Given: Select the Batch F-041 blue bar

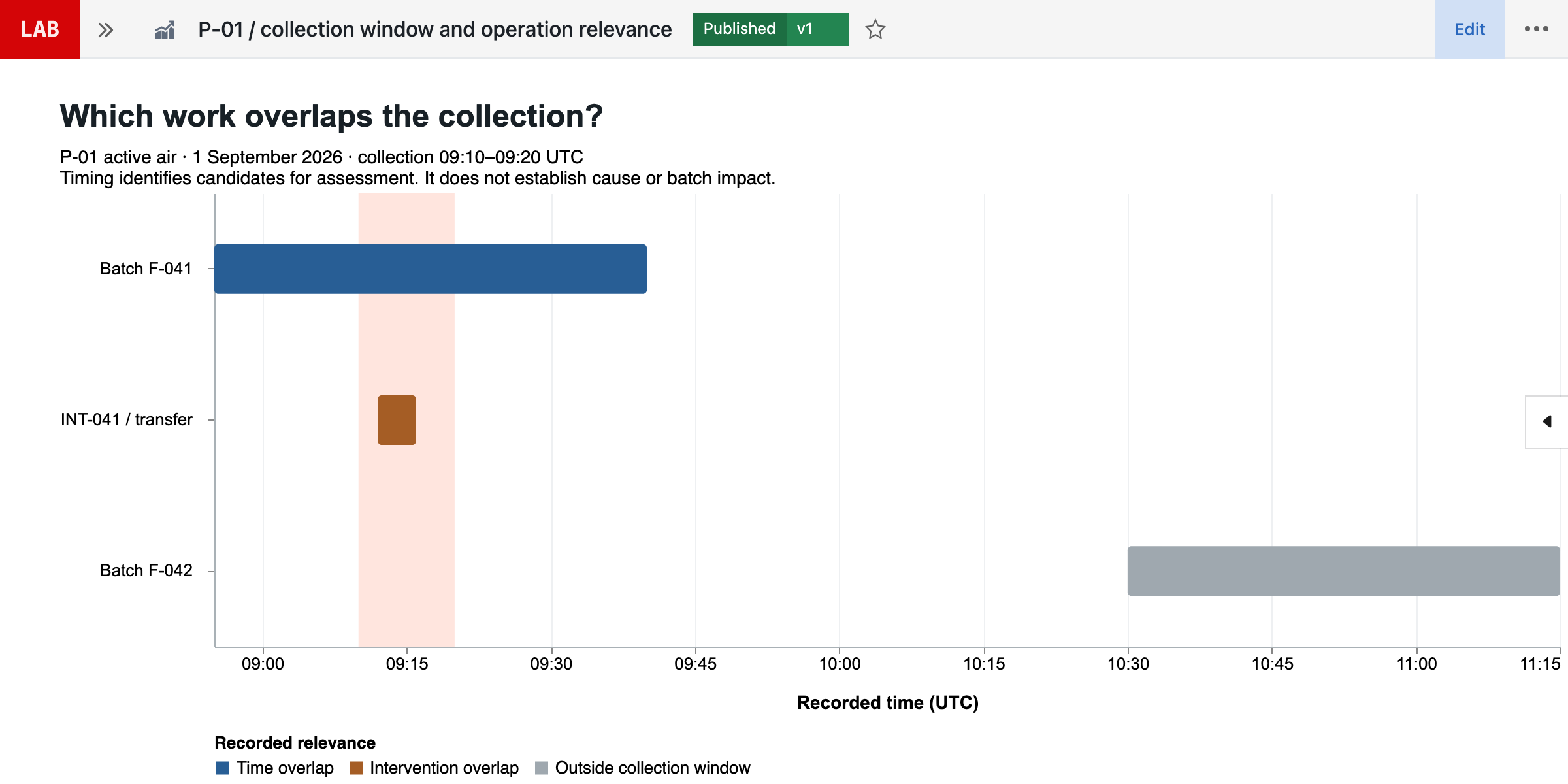Looking at the screenshot, I should (431, 269).
